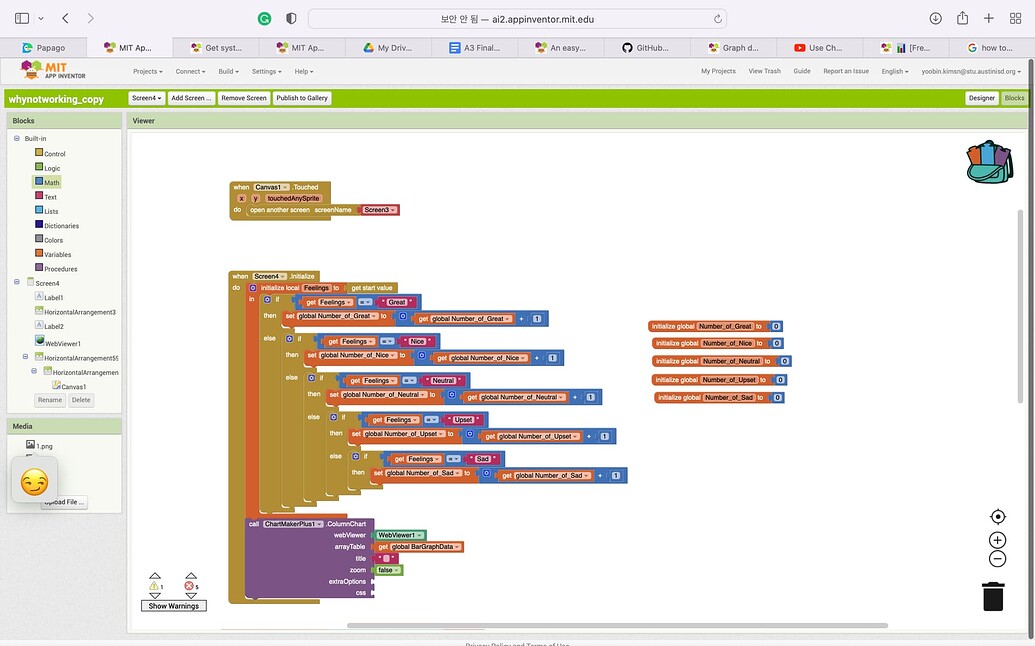
Task: Click the trash can to view deleted blocks
Action: [x=992, y=595]
